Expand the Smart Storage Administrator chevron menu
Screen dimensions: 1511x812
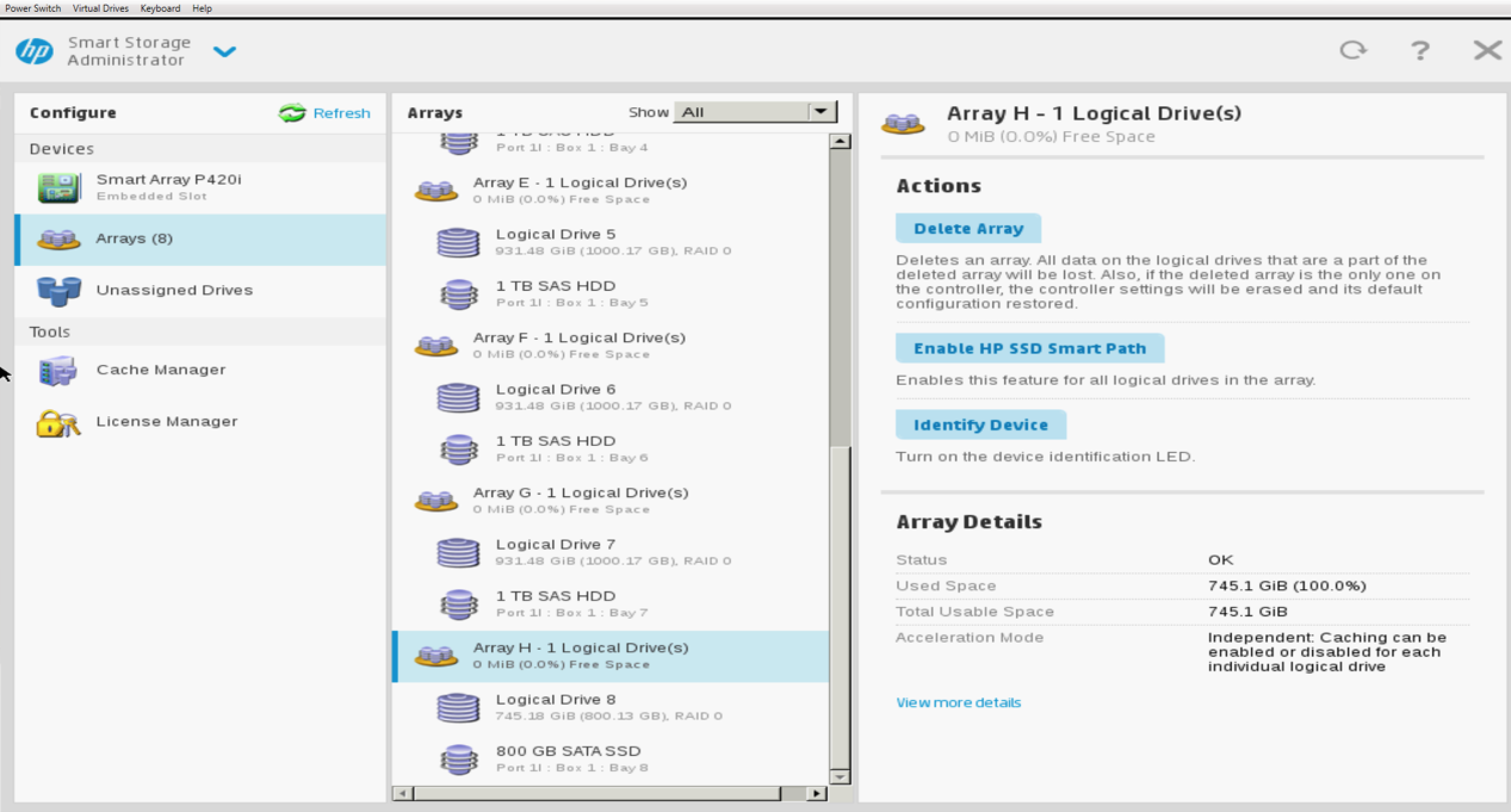[224, 52]
